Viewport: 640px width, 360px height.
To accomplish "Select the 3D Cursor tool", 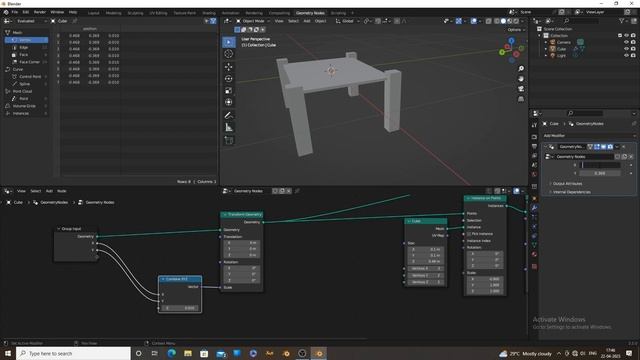I will point(229,54).
